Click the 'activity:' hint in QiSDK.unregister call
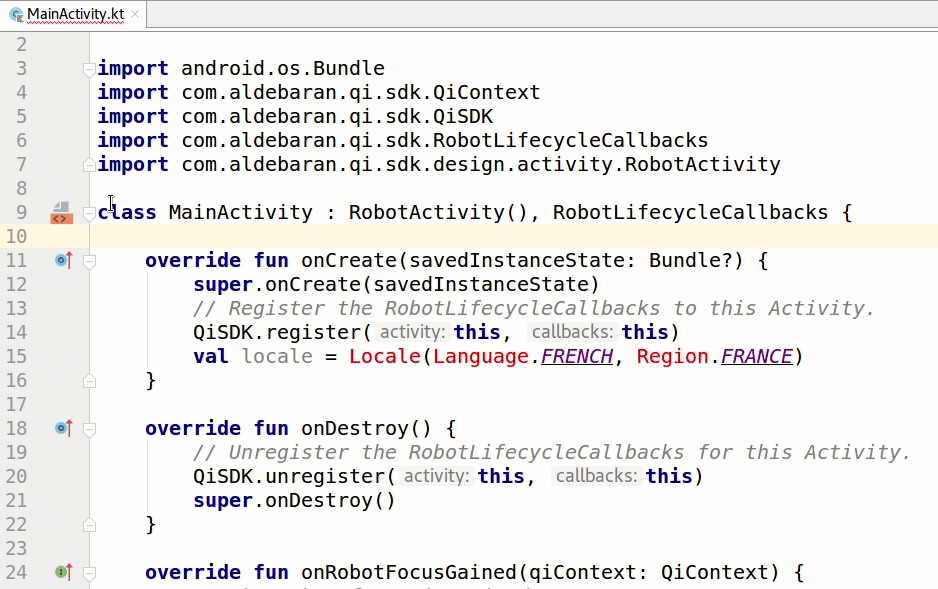 click(436, 477)
